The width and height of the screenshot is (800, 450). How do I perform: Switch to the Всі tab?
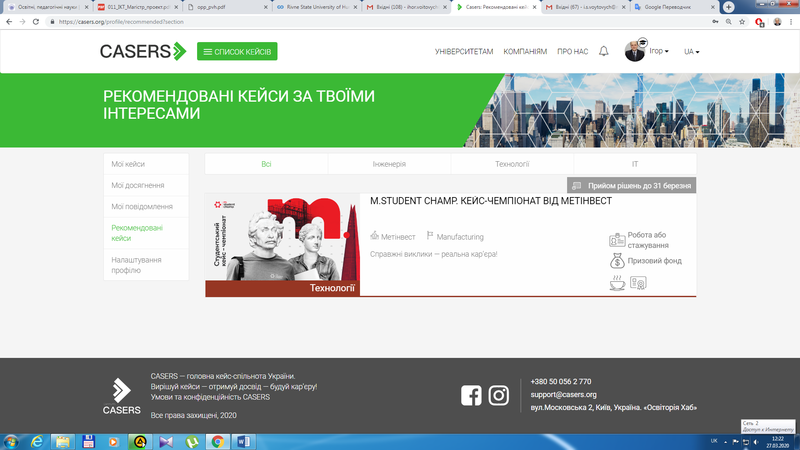click(x=266, y=164)
